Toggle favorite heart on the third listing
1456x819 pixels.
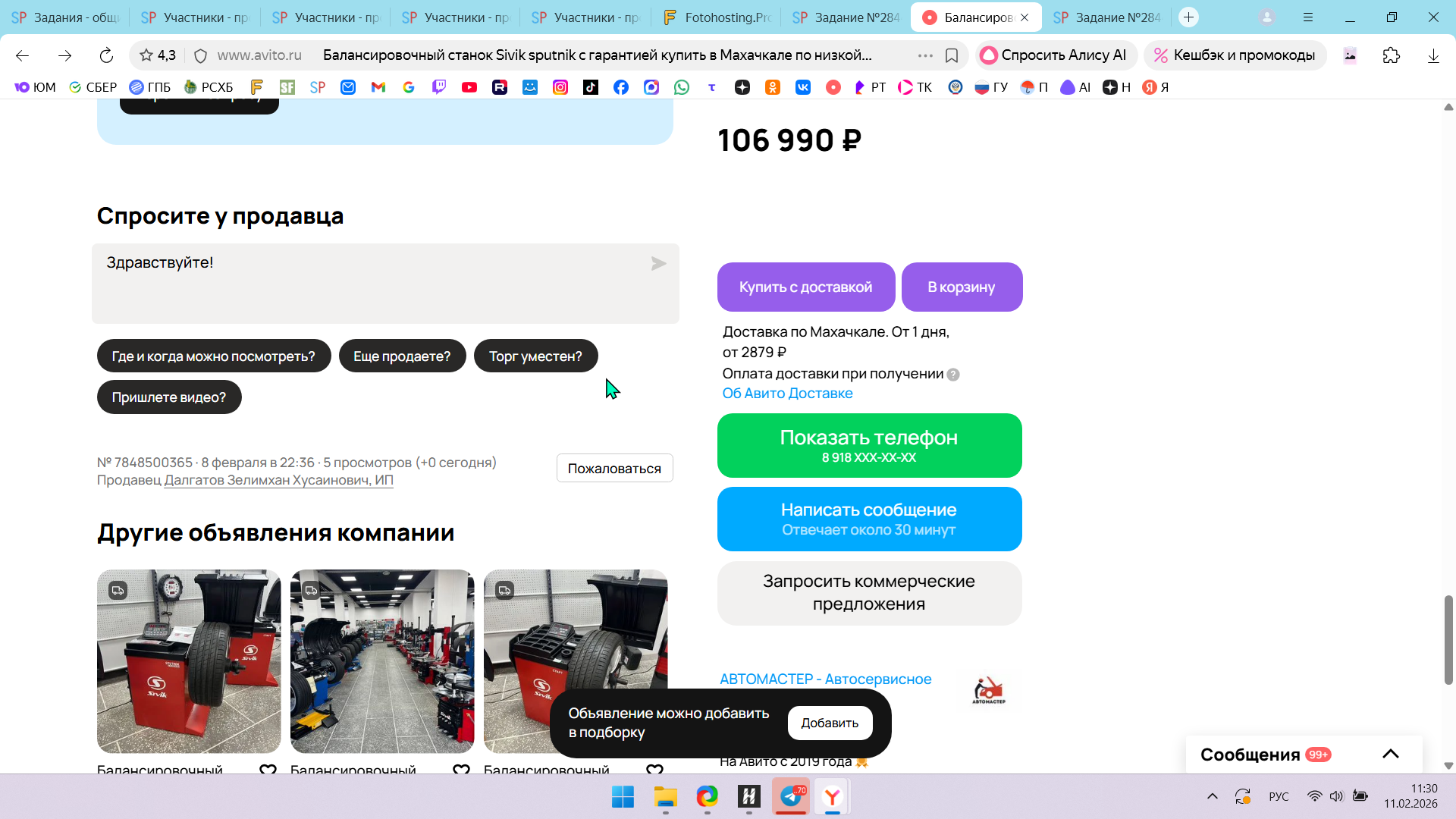[x=654, y=770]
